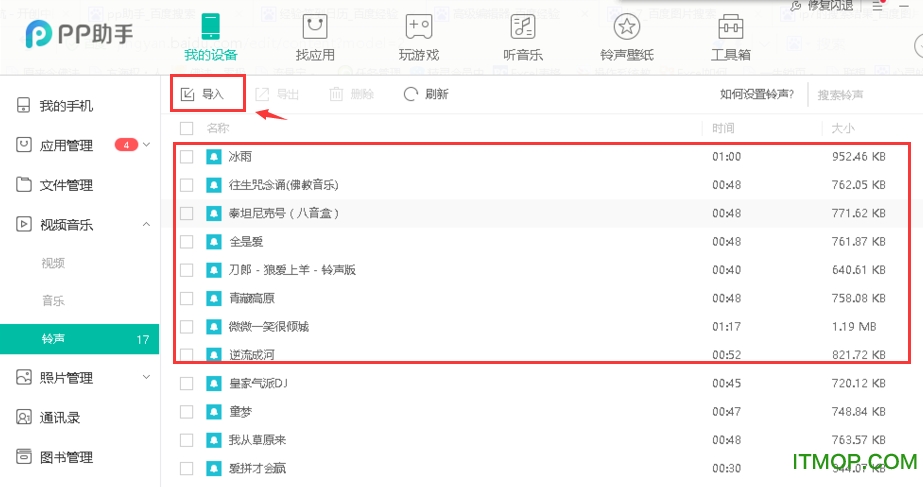This screenshot has width=923, height=487.
Task: Sort by 时间 column header
Action: pos(723,128)
